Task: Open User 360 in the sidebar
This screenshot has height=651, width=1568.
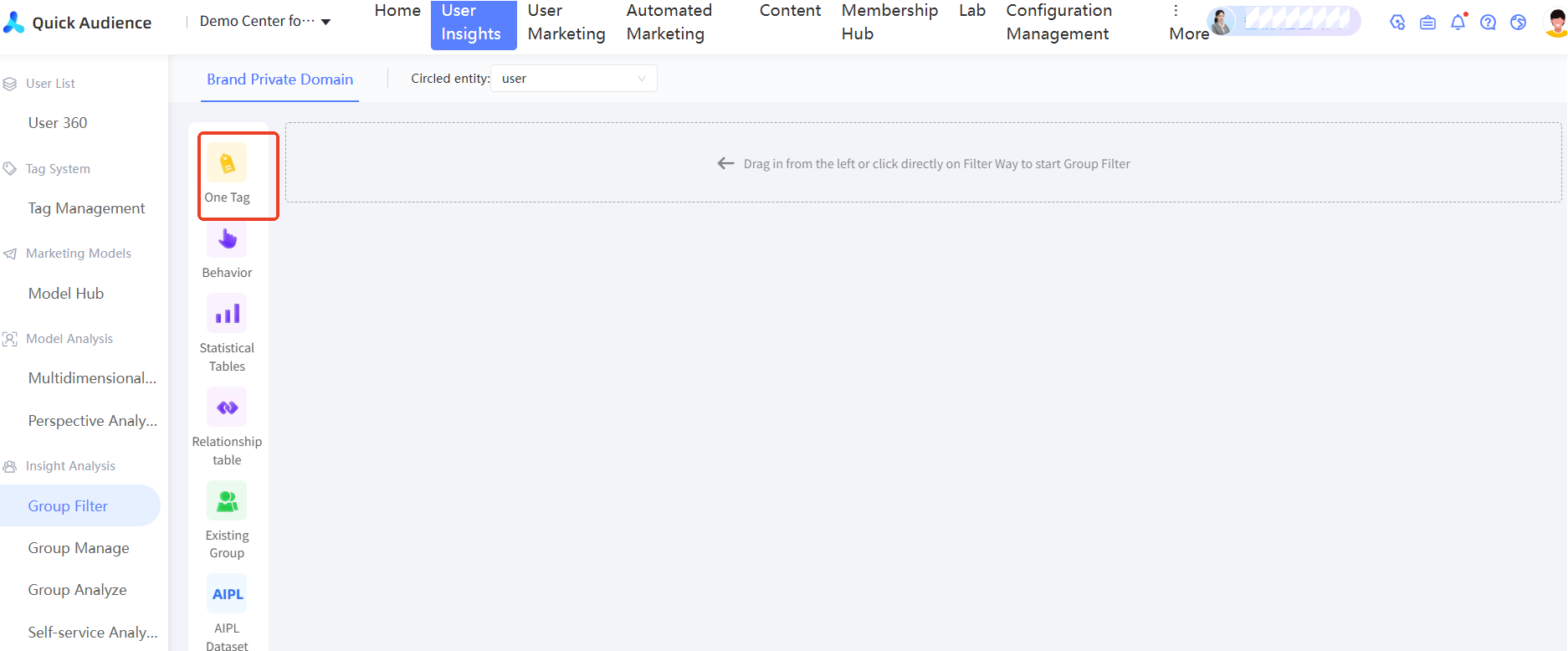Action: [x=58, y=123]
